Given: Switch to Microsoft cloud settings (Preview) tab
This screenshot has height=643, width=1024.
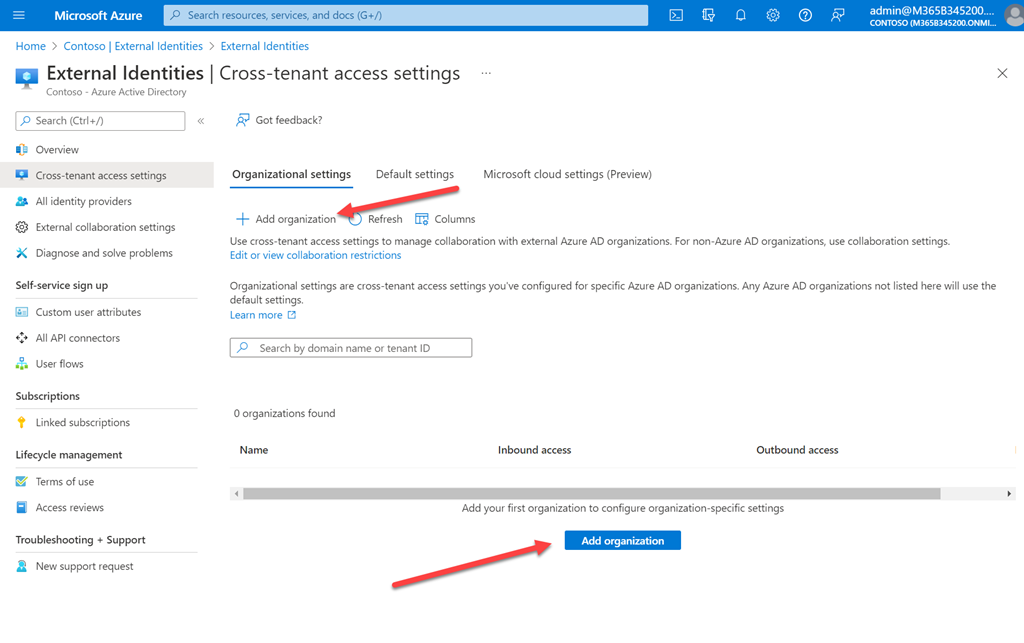Looking at the screenshot, I should [567, 174].
